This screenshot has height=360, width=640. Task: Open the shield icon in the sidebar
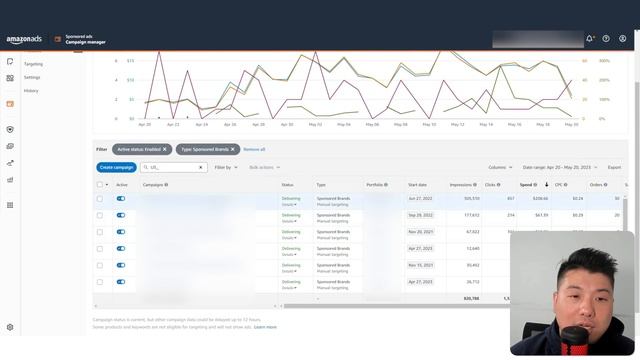10,129
